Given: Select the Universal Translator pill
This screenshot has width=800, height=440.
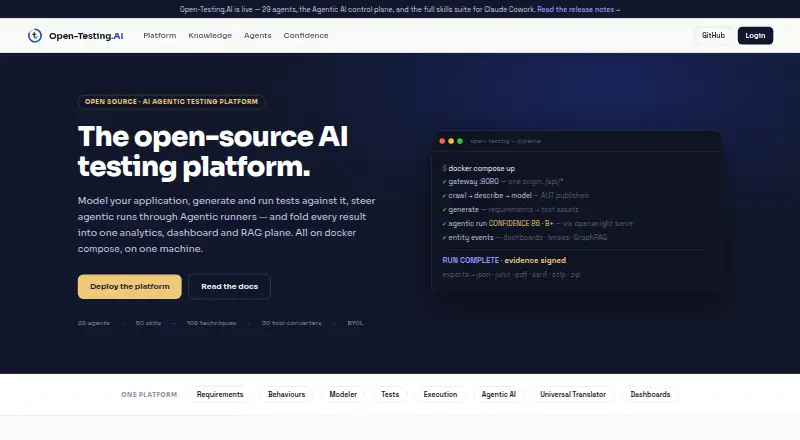Looking at the screenshot, I should pos(573,394).
